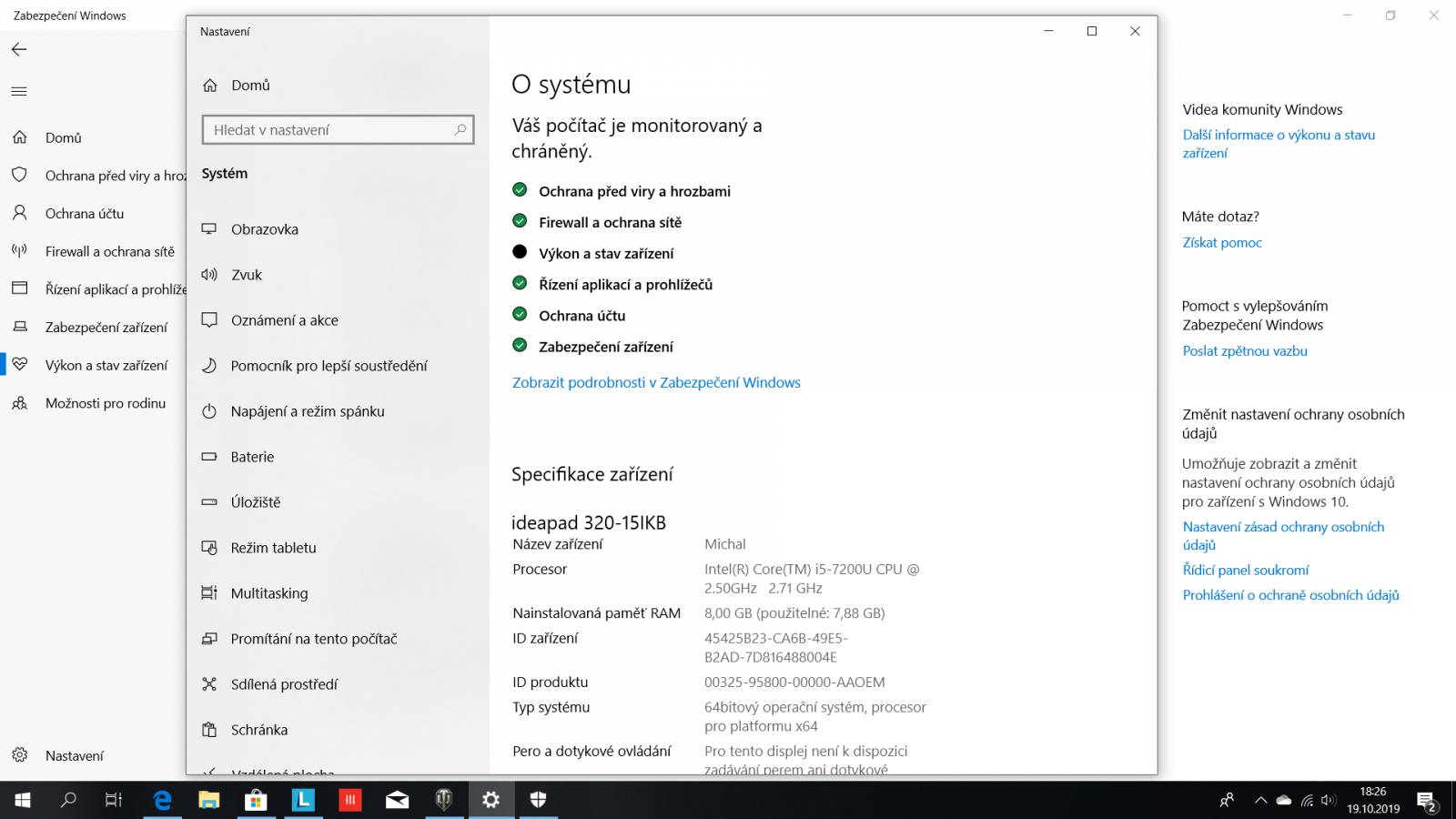Show hidden tray icons chevron

click(1260, 801)
